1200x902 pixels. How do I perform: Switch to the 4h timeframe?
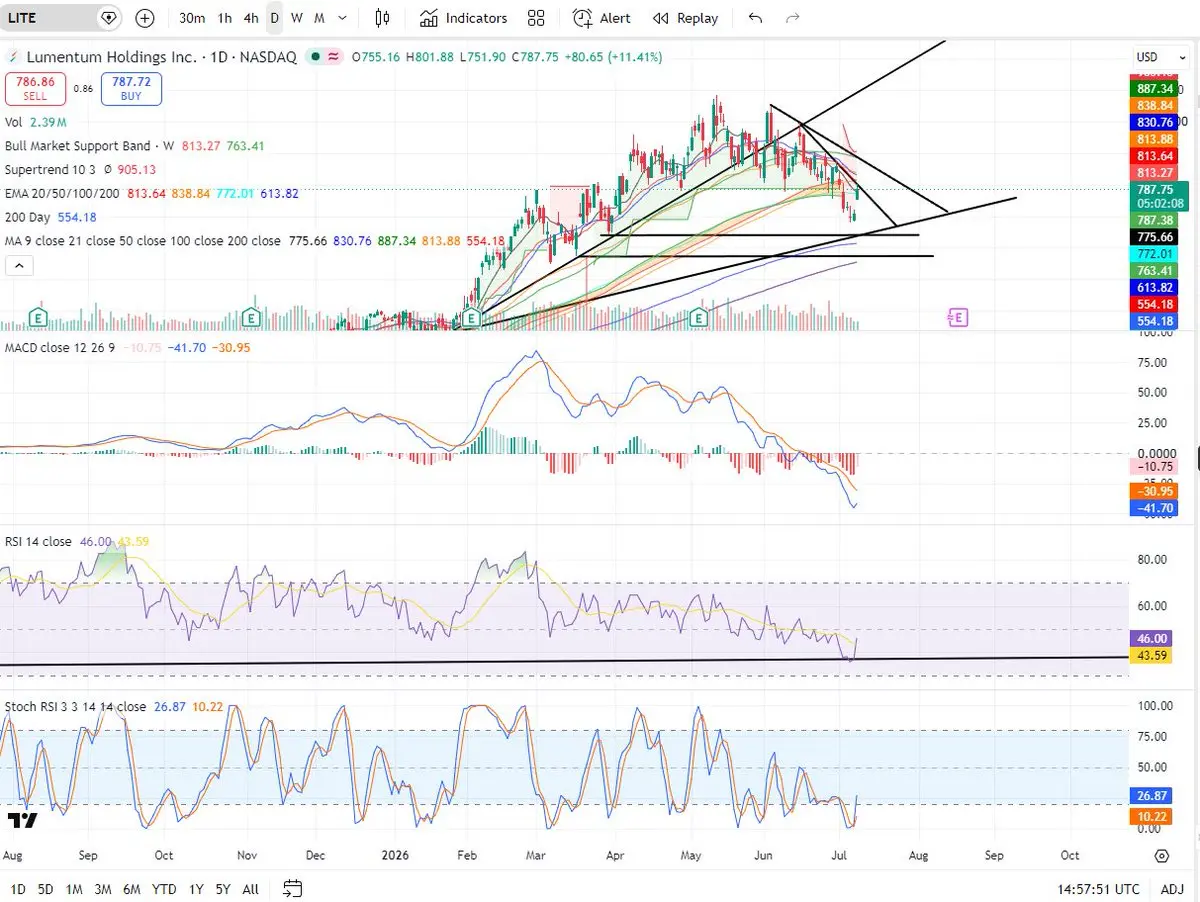point(251,18)
